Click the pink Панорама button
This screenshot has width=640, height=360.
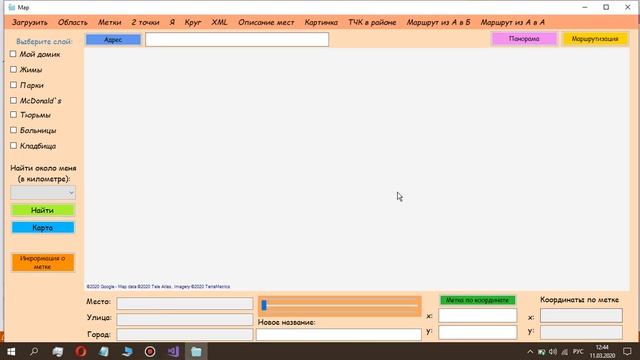[524, 39]
